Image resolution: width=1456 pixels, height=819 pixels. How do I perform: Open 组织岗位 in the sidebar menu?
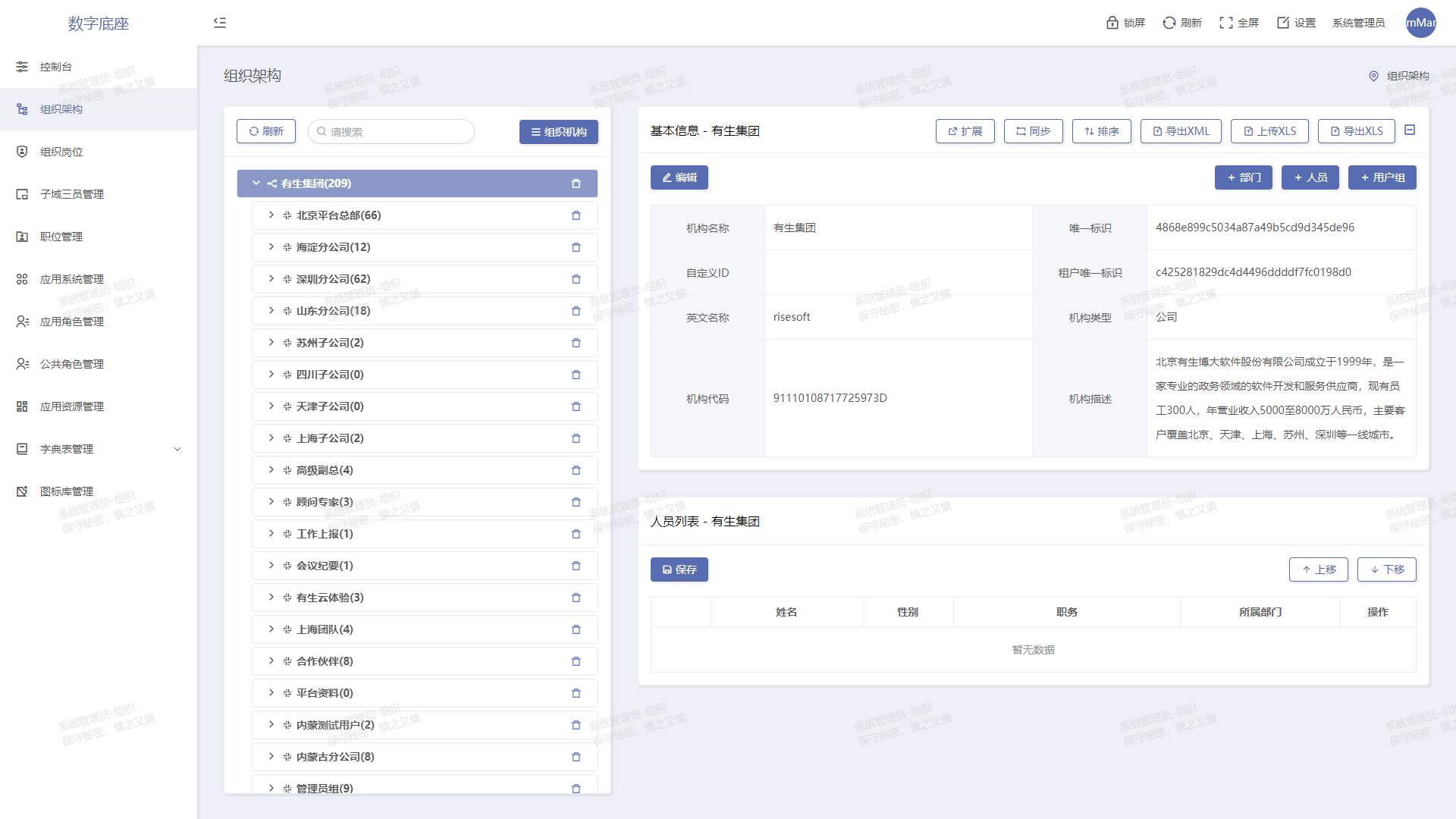(61, 152)
